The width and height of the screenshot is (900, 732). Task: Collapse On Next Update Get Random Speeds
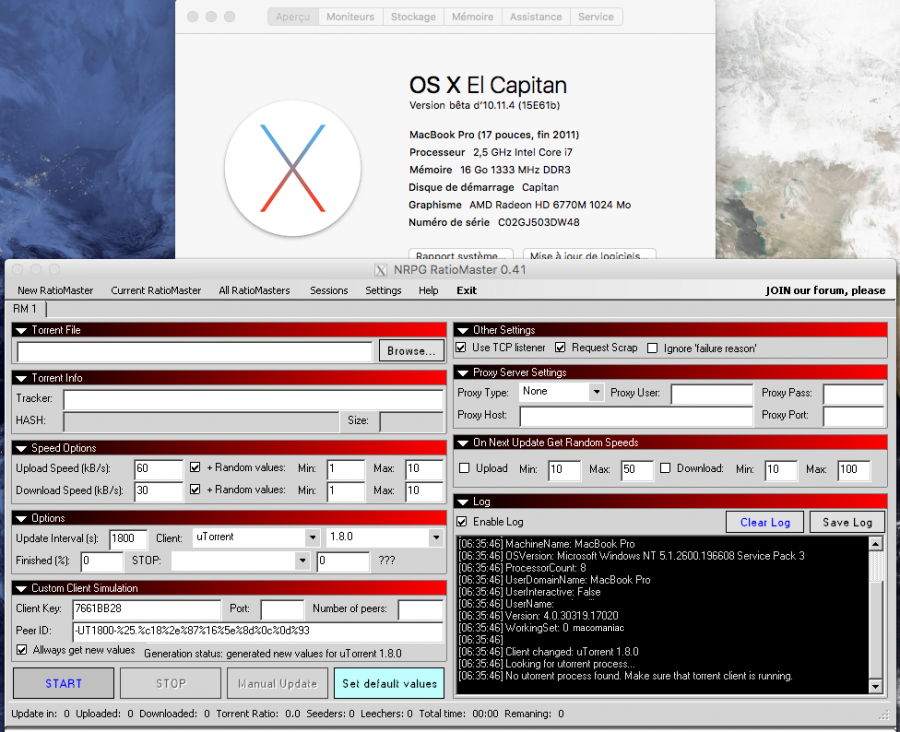point(463,443)
